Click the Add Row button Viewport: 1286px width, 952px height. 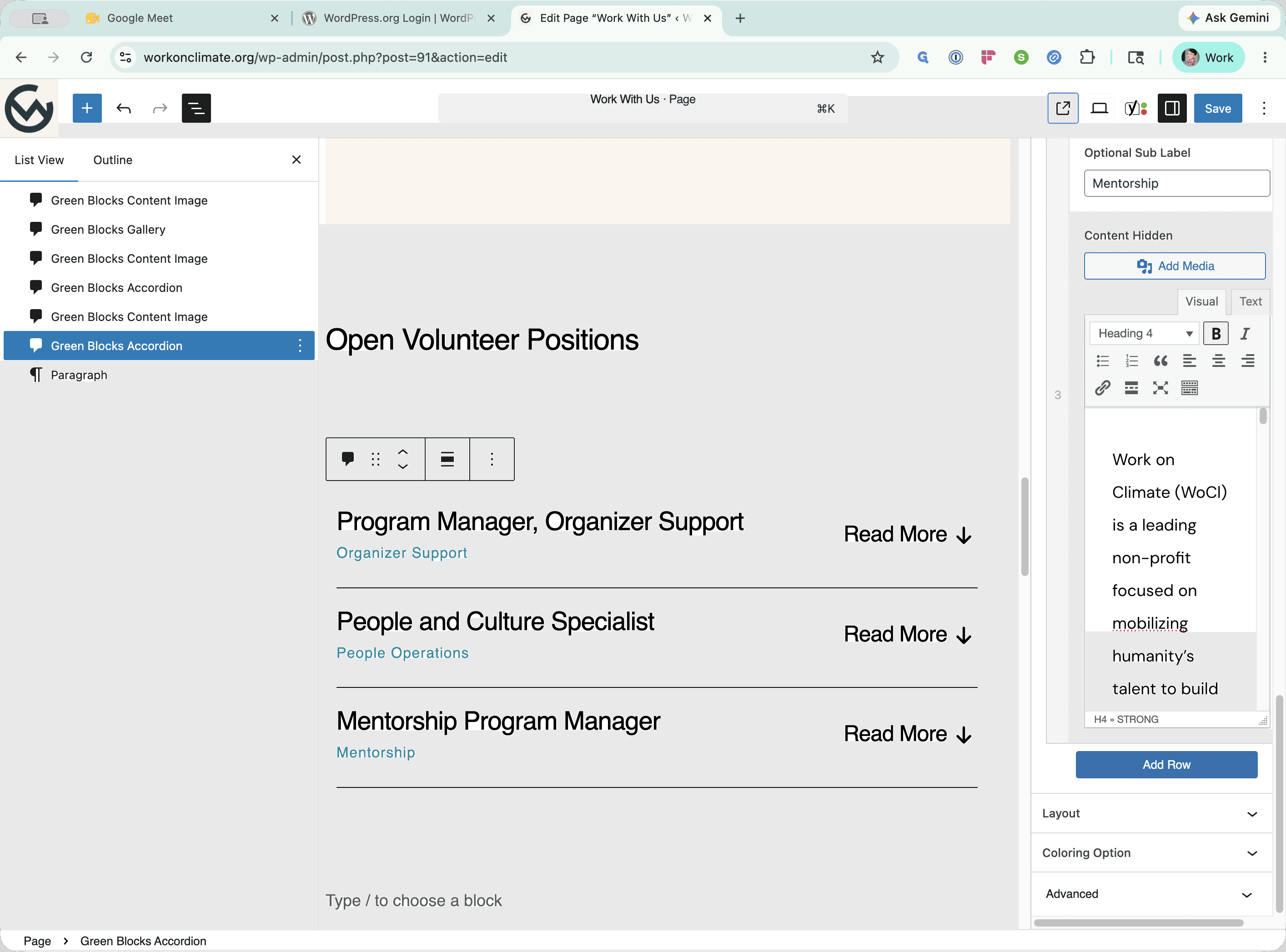tap(1166, 764)
